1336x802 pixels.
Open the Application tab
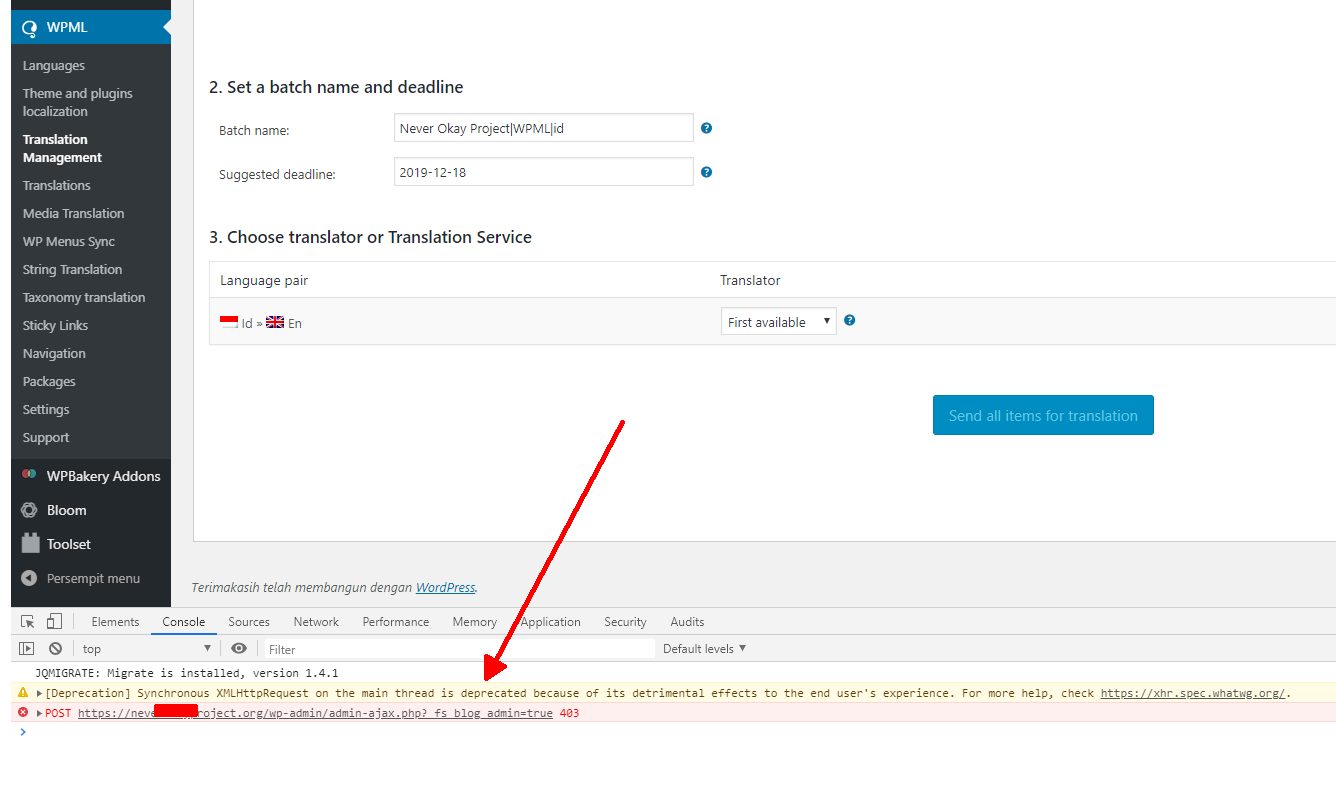[x=550, y=621]
